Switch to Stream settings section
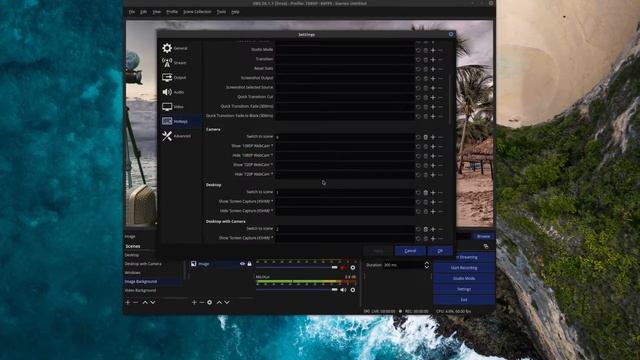 tap(180, 63)
